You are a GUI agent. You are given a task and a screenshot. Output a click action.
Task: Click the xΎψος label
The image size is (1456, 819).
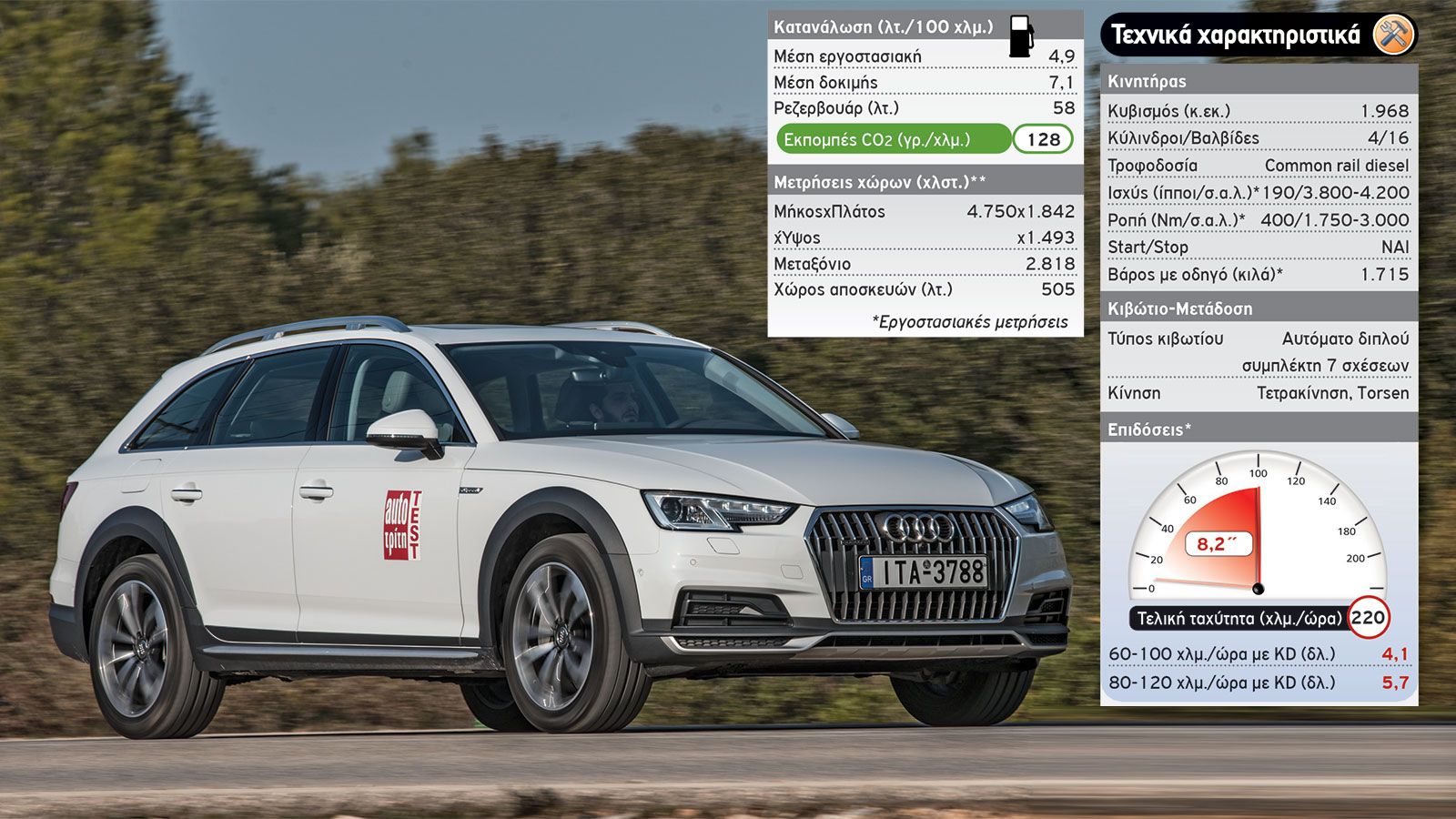coord(797,238)
